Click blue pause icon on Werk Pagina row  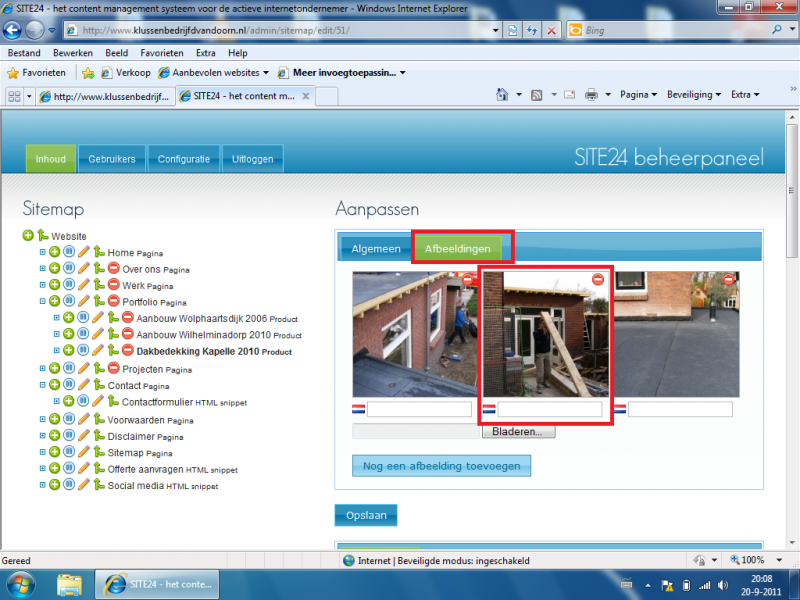(69, 285)
